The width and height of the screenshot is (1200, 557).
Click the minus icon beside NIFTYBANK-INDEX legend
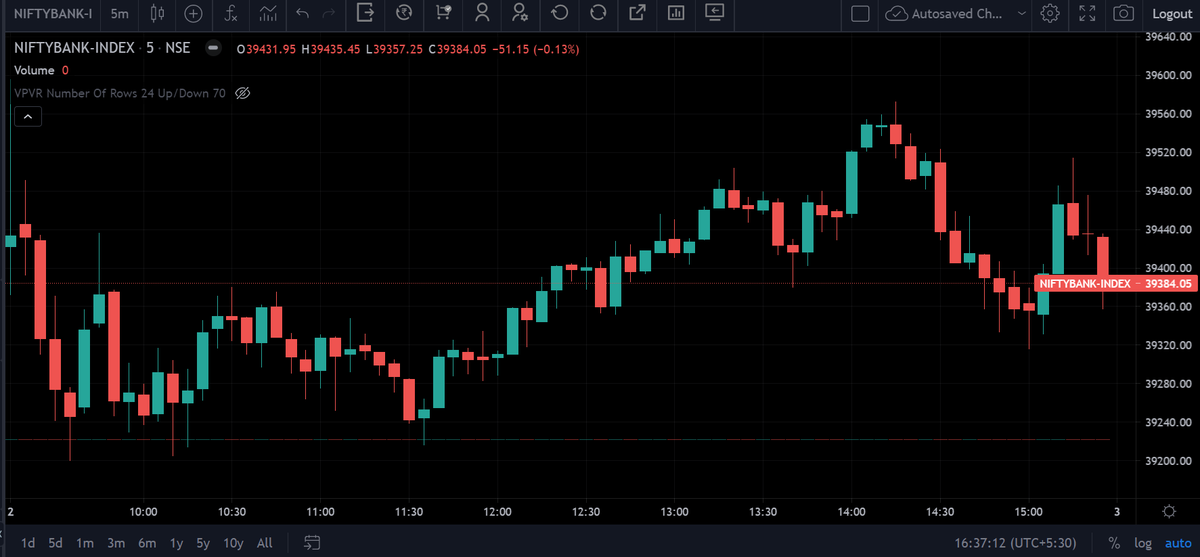point(212,48)
